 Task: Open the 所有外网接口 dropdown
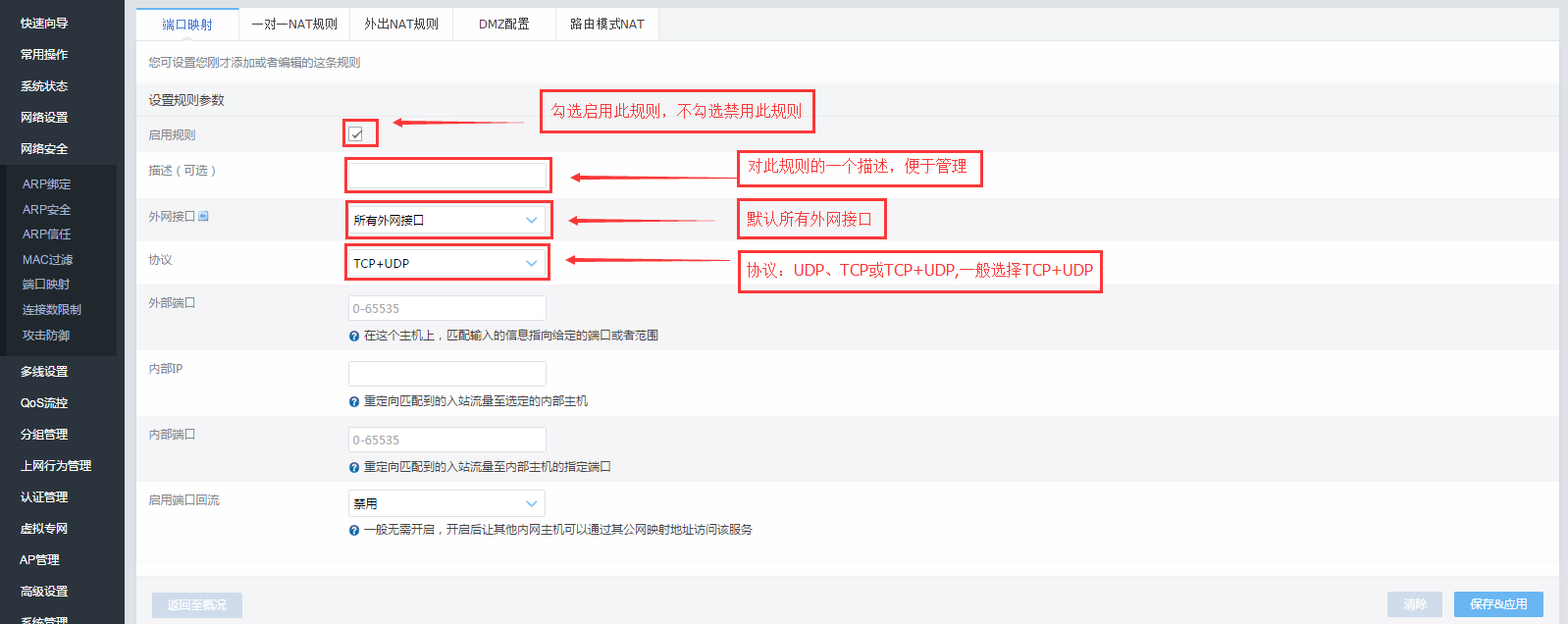(x=446, y=220)
